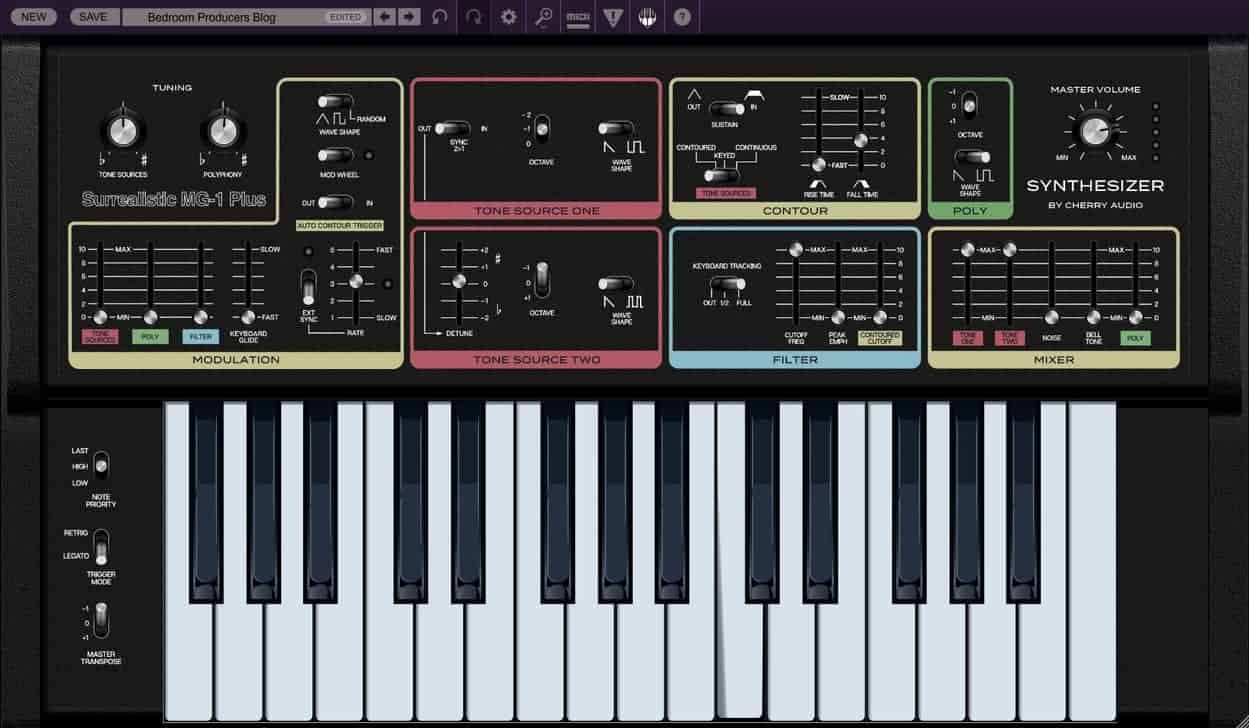1249x728 pixels.
Task: Open the MIDI mapping icon
Action: [577, 17]
